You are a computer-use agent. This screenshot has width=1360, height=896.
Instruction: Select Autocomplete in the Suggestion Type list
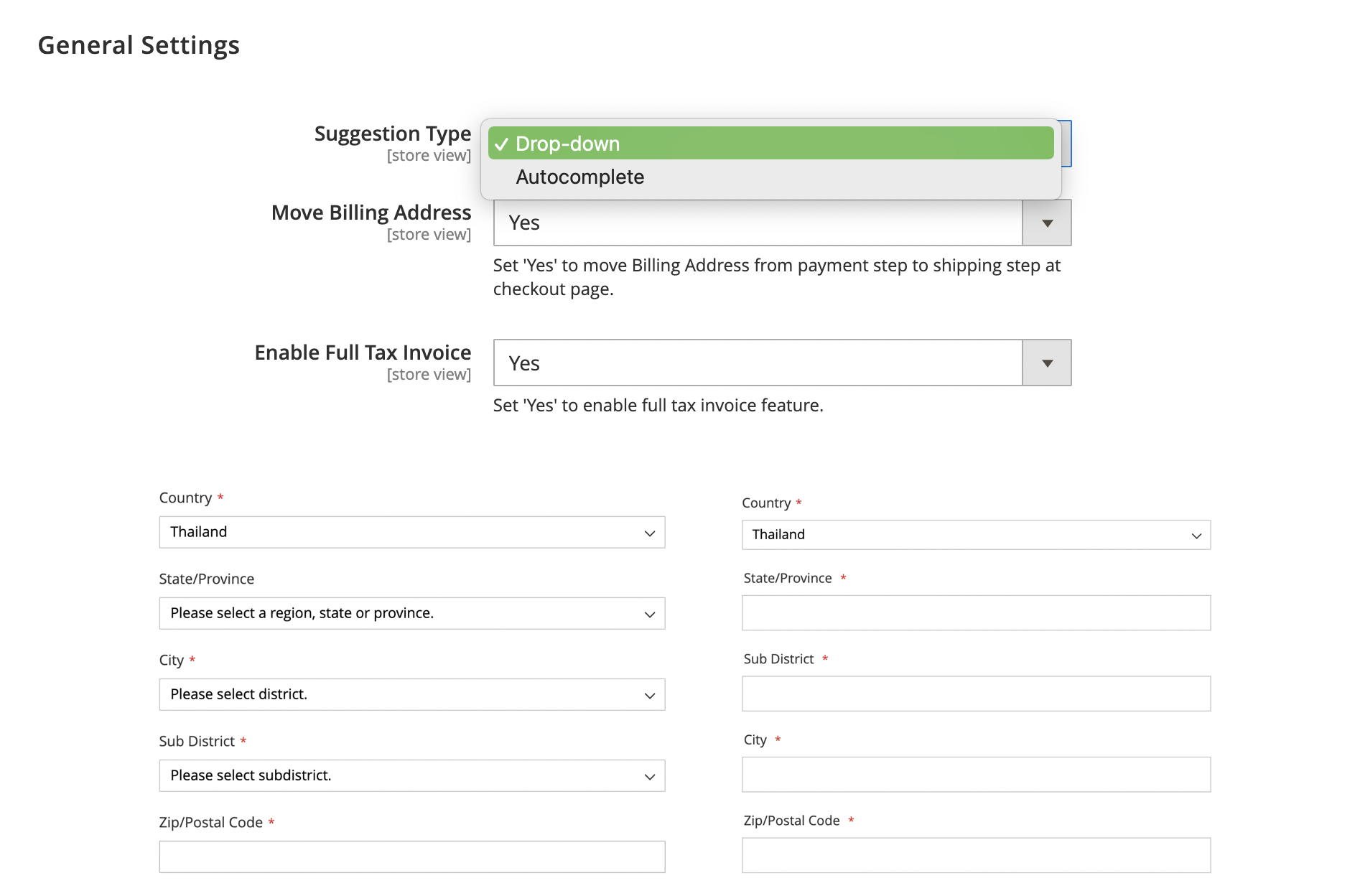[579, 177]
